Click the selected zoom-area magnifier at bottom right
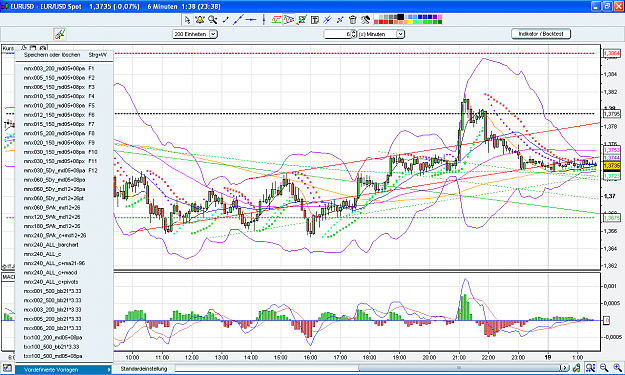Viewport: 625px width, 375px height. point(590,368)
